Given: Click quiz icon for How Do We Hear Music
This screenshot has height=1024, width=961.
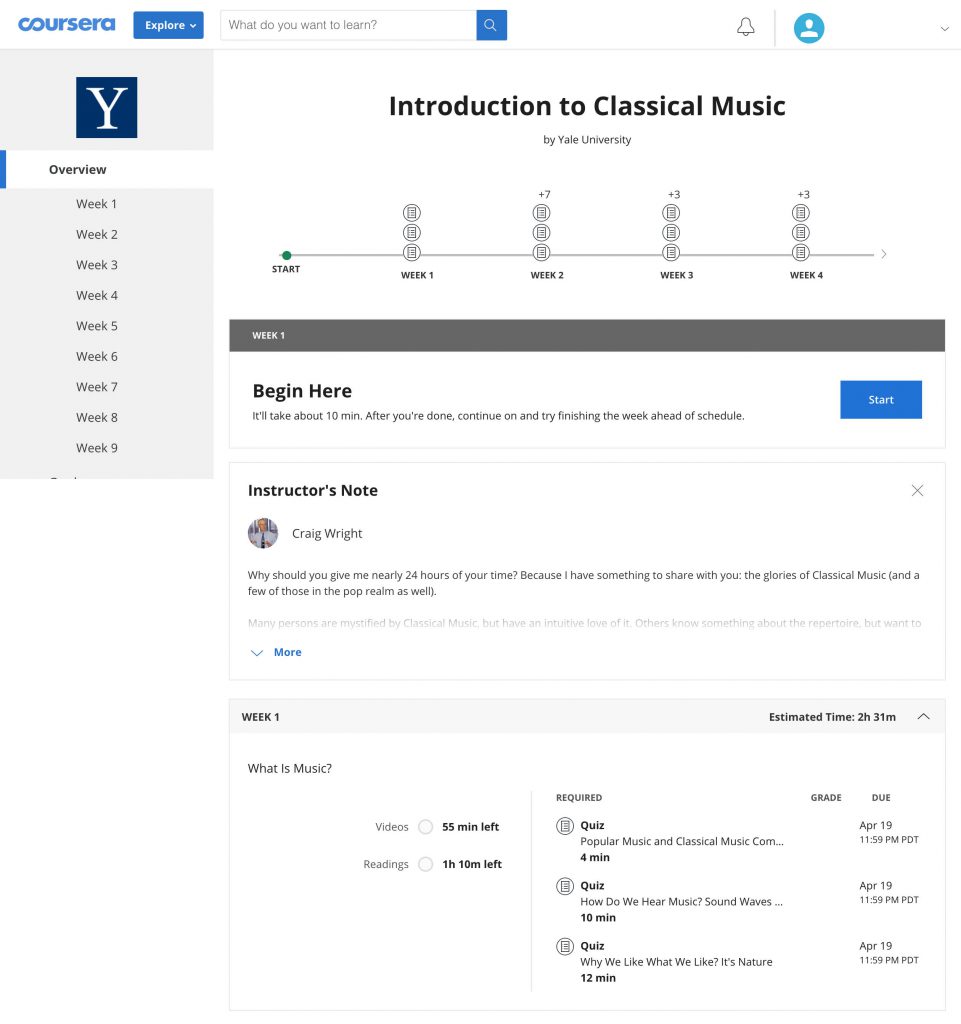Looking at the screenshot, I should [565, 886].
